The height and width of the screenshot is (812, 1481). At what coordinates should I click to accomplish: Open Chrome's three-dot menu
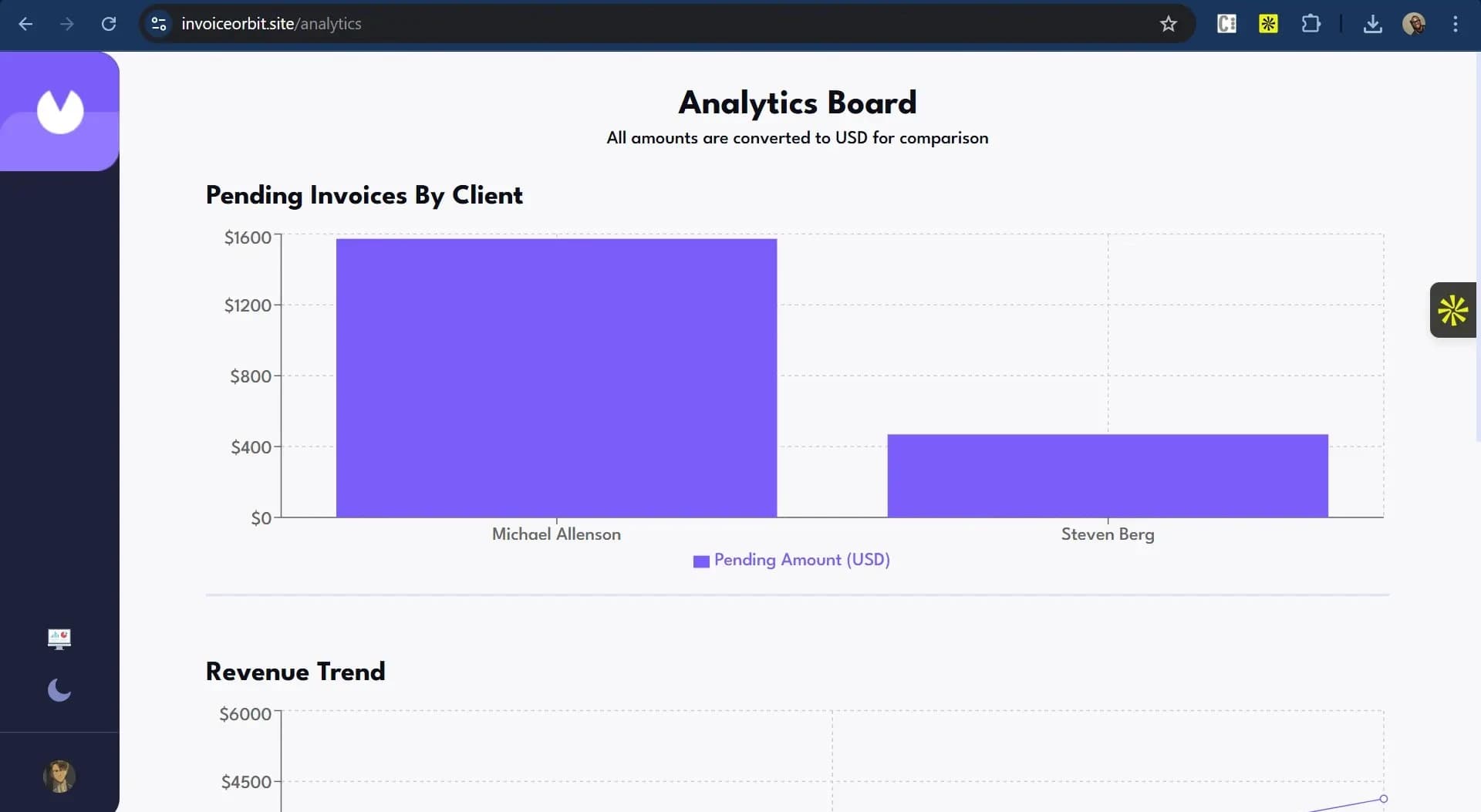(x=1456, y=24)
